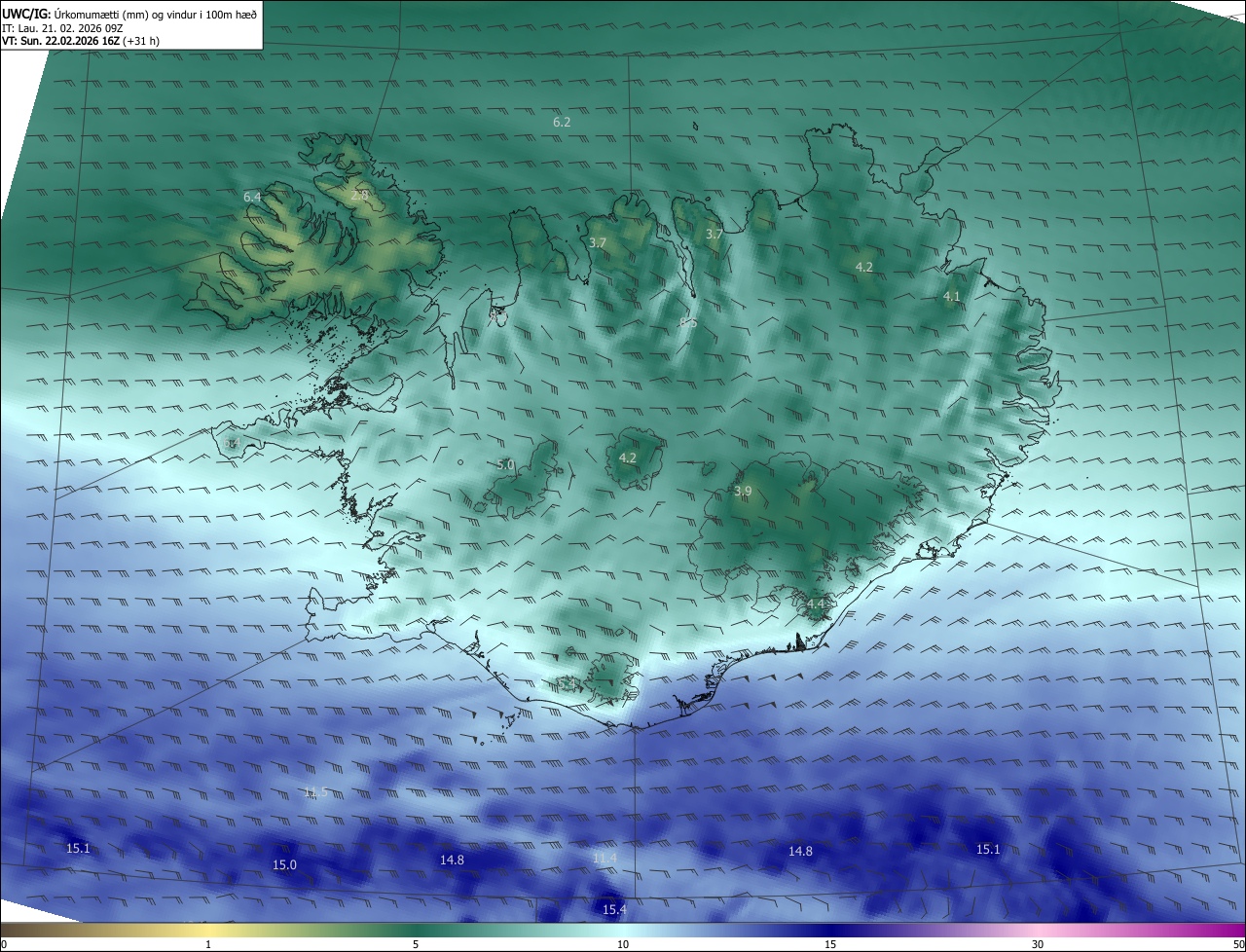Image resolution: width=1246 pixels, height=952 pixels.
Task: Click the '5' label on the color scale
Action: click(416, 944)
